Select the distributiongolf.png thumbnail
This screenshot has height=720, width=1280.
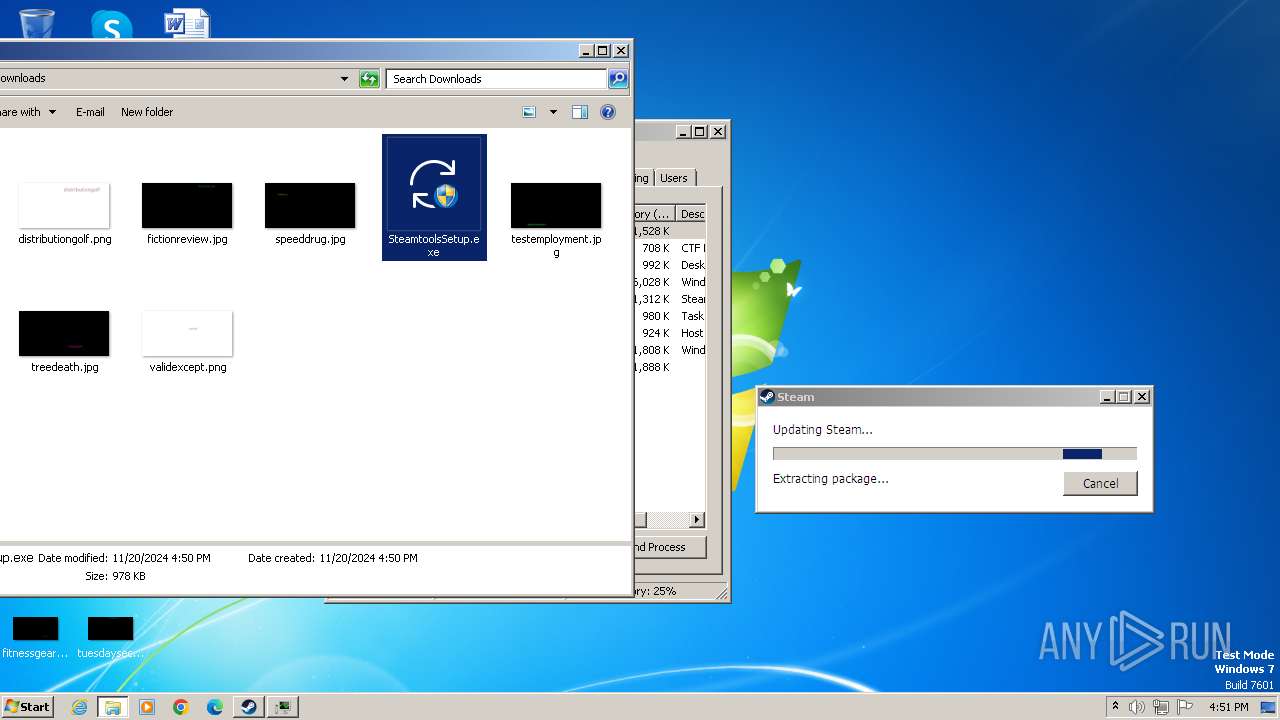click(64, 205)
